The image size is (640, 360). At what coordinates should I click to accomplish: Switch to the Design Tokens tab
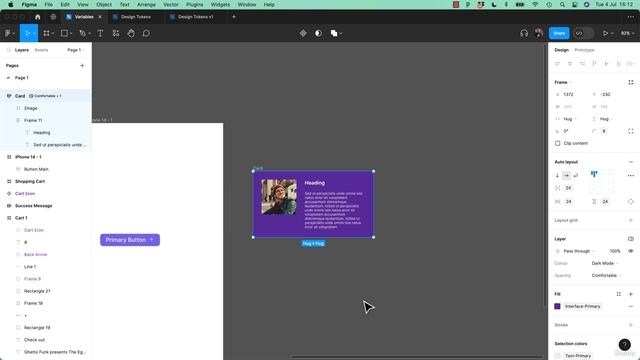point(136,17)
